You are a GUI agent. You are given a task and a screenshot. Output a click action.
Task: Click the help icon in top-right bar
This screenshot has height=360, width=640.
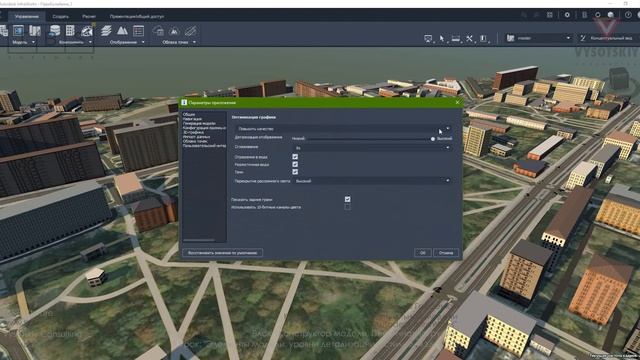pos(628,15)
